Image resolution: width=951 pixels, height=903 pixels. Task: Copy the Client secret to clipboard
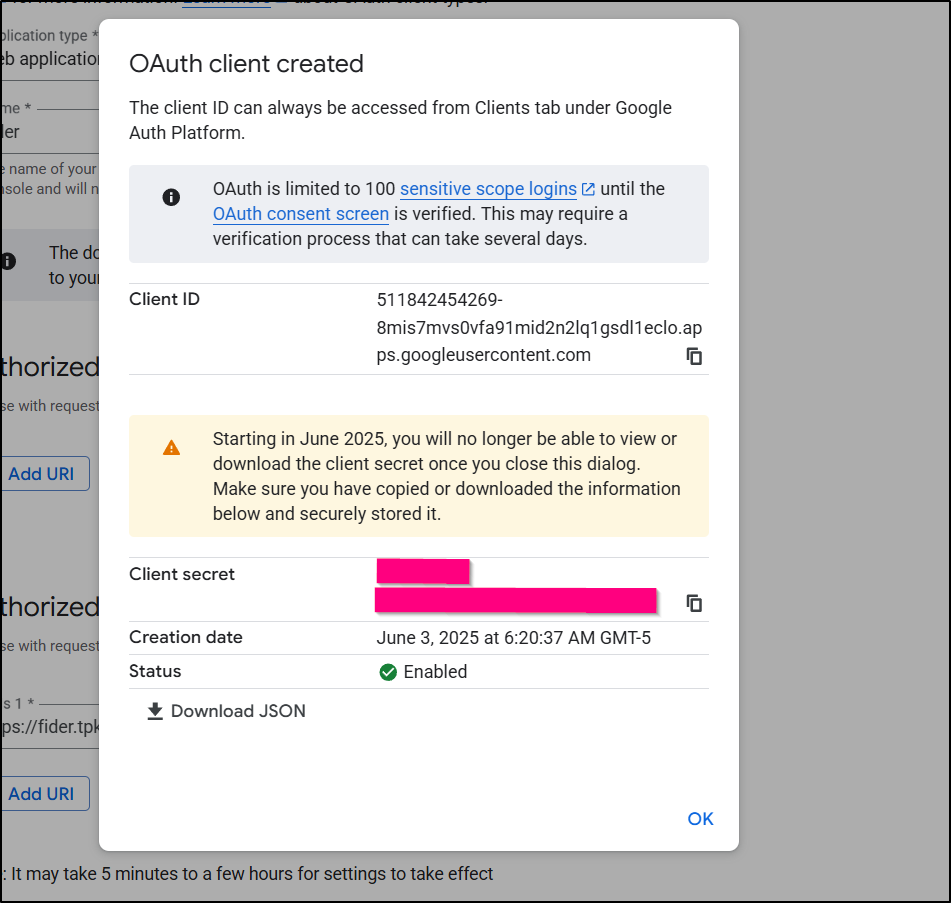point(694,603)
